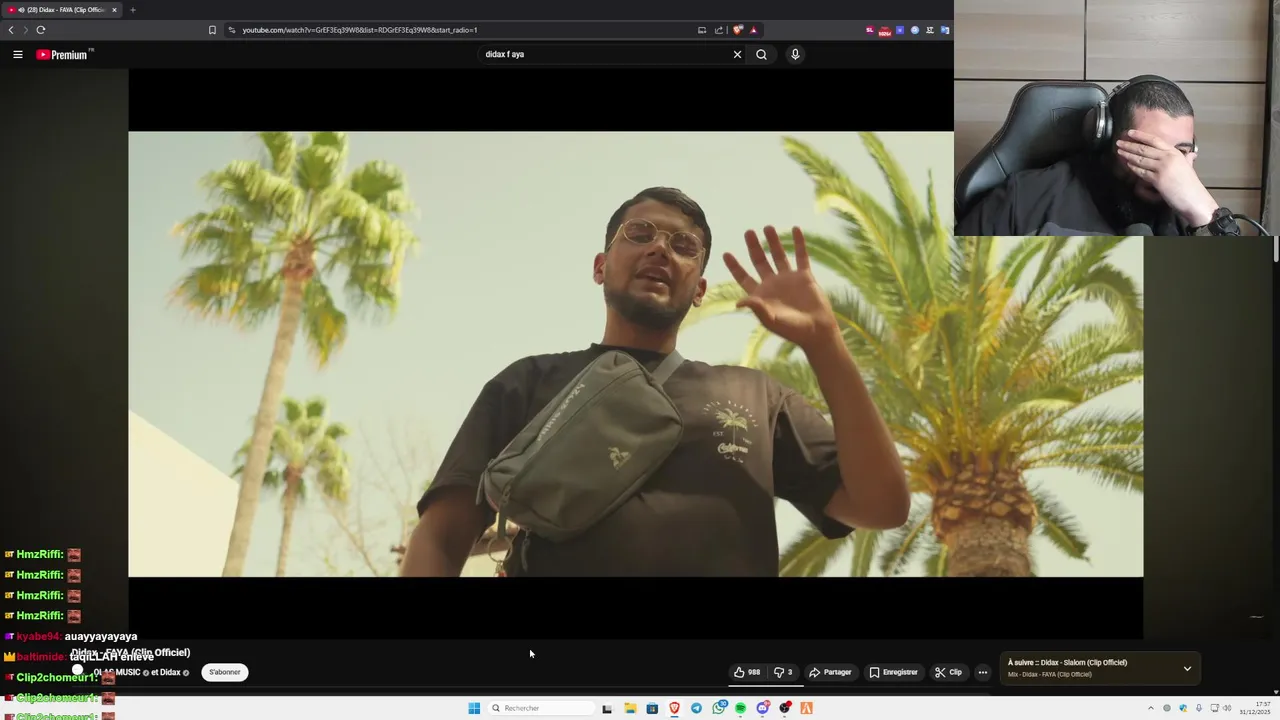Show hidden system tray icons
The height and width of the screenshot is (720, 1280).
click(1150, 708)
